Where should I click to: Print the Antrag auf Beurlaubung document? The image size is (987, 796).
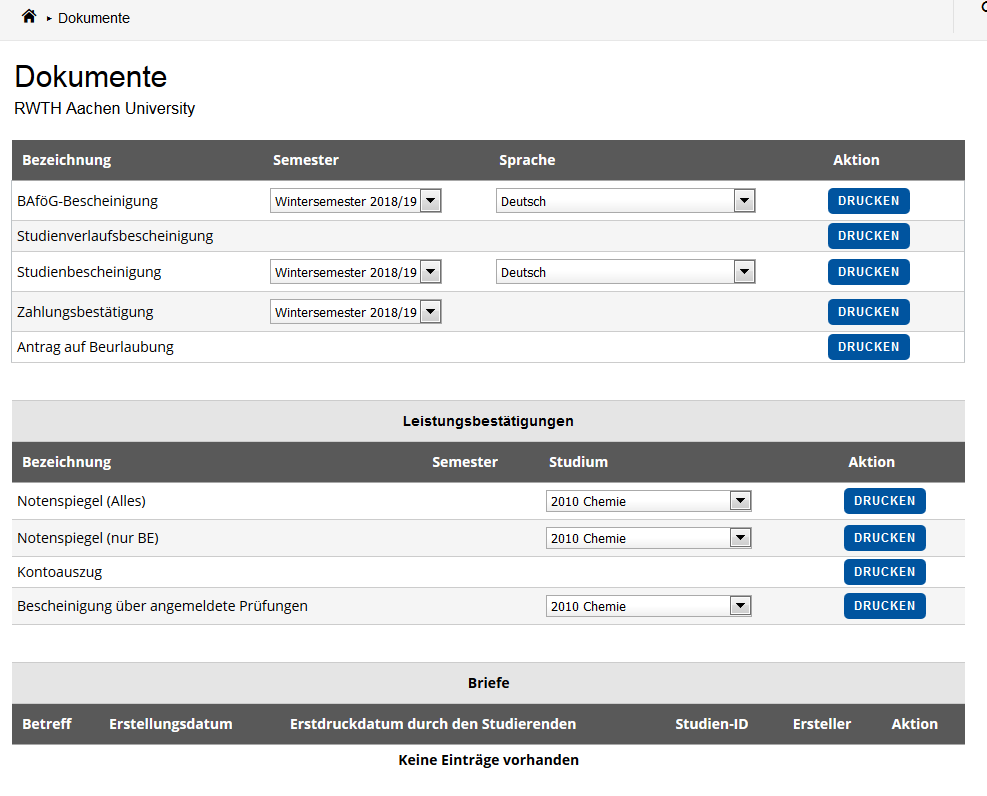(868, 346)
